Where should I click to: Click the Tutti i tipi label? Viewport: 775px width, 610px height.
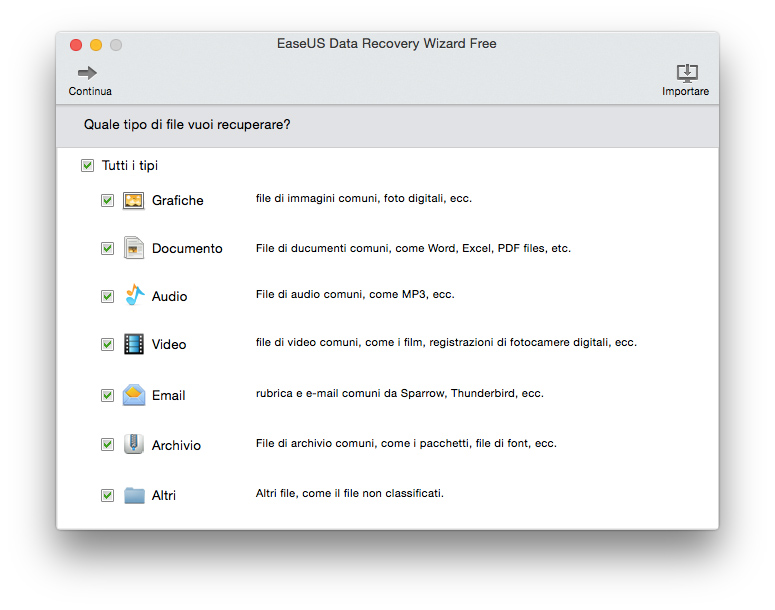point(130,166)
